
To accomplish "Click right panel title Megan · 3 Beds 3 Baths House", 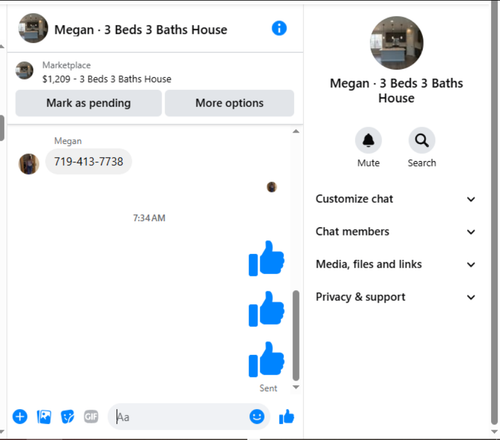I will [x=396, y=91].
